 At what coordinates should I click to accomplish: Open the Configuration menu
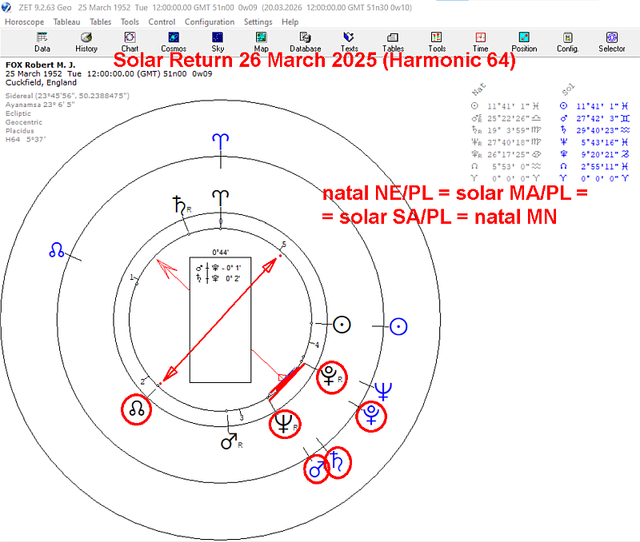pos(209,22)
